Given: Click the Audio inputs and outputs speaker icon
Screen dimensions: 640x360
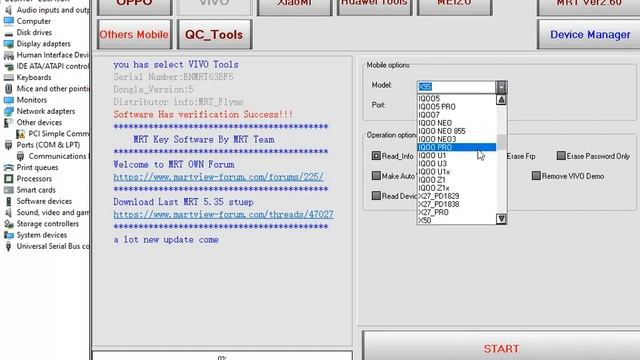Looking at the screenshot, I should pyautogui.click(x=9, y=10).
